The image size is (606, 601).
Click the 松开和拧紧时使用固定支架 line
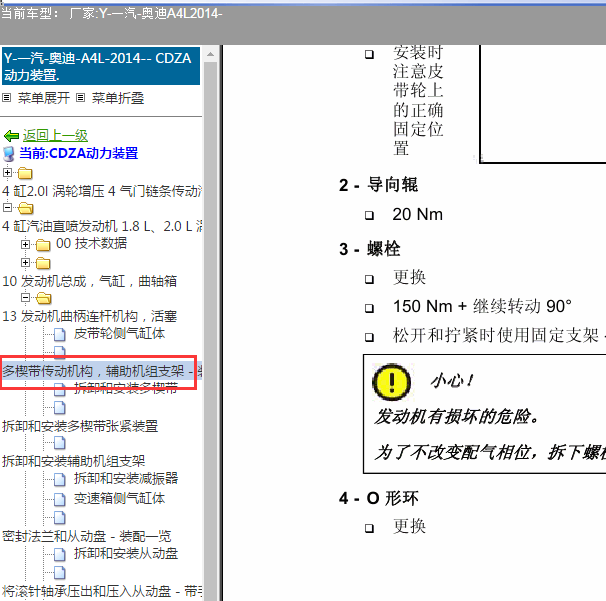click(499, 335)
